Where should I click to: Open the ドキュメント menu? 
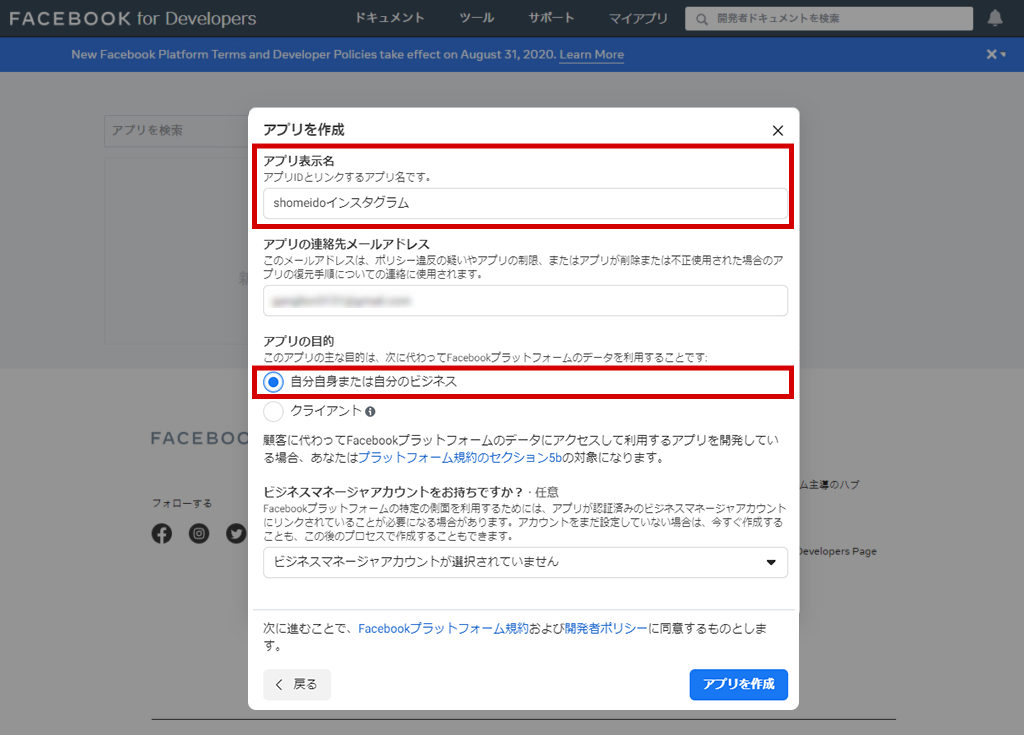click(390, 18)
